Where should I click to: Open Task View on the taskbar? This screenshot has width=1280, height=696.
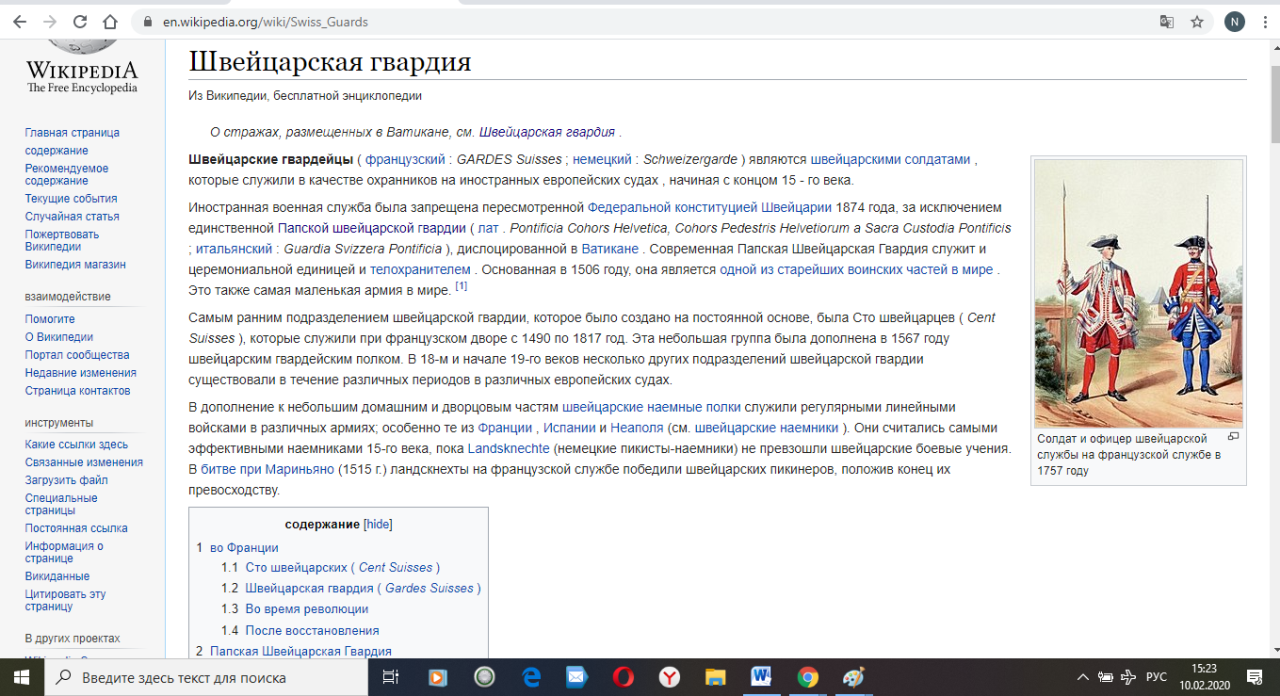(391, 677)
